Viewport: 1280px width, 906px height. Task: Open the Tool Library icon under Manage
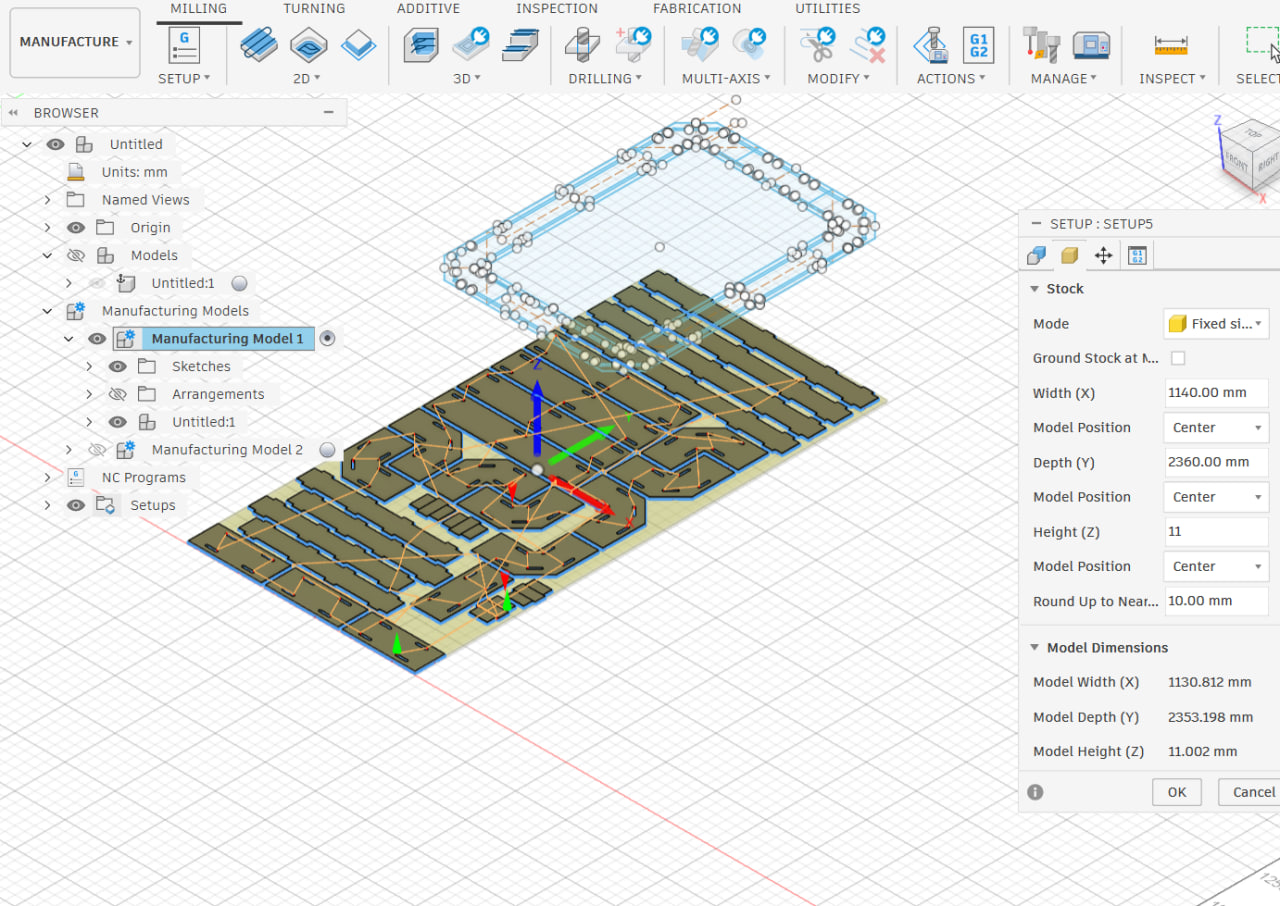1041,45
